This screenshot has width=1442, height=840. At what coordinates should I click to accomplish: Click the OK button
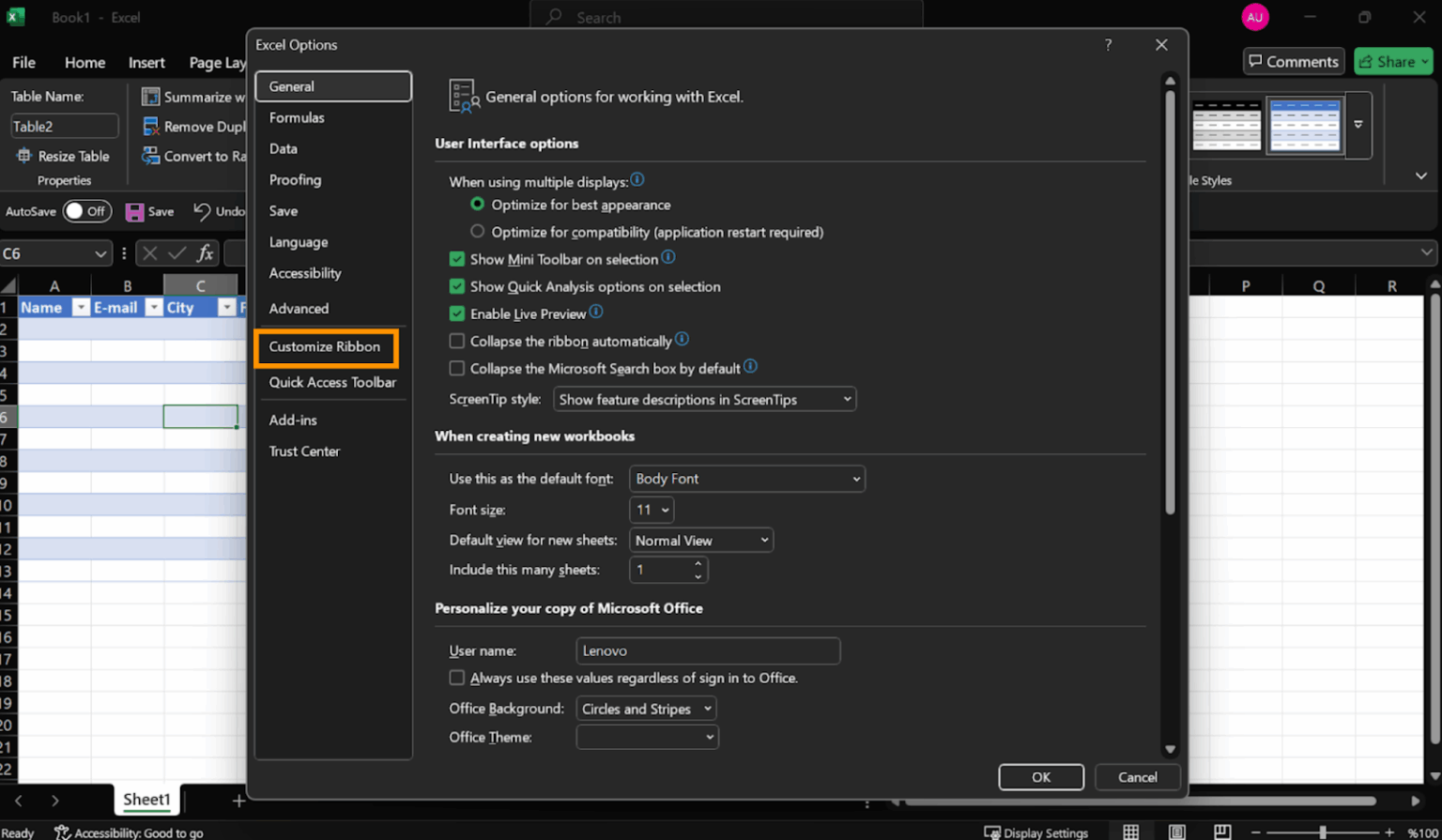tap(1040, 777)
